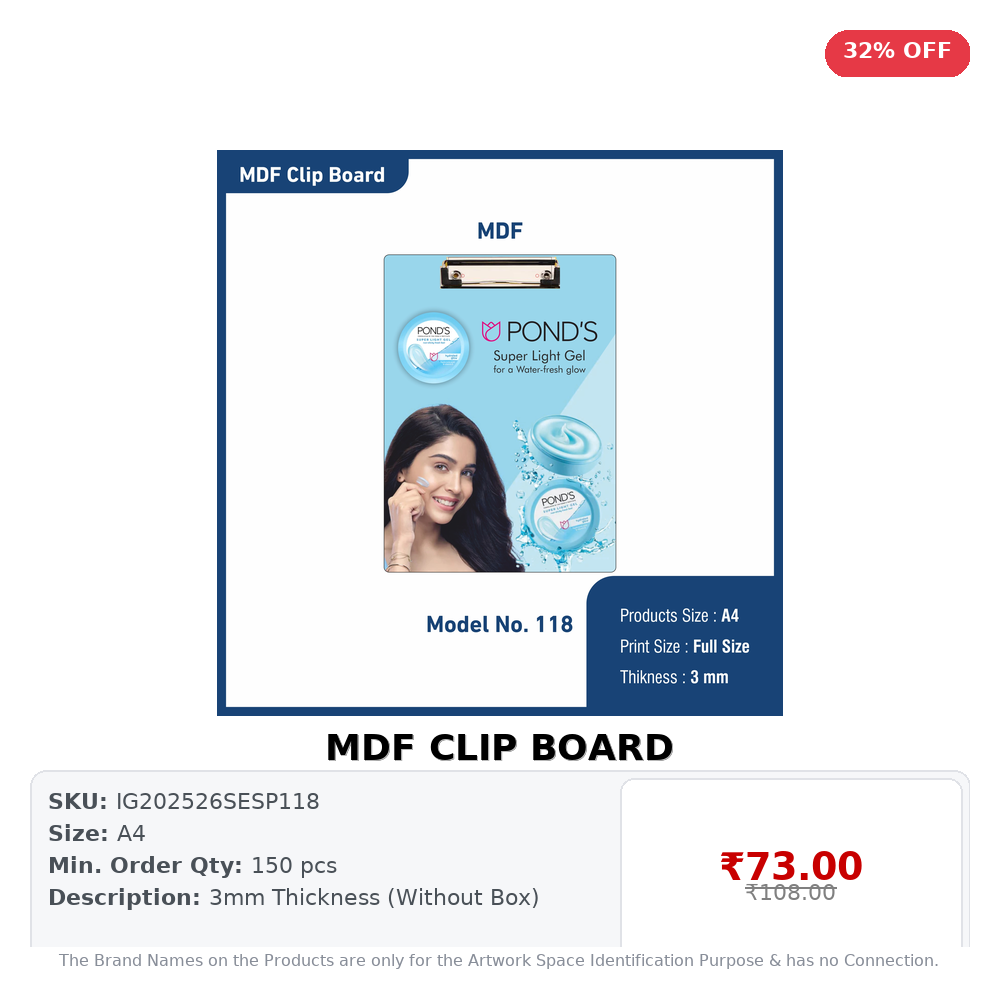Click Thikness : 3 mm spec line
This screenshot has width=1000, height=1000.
(x=674, y=677)
